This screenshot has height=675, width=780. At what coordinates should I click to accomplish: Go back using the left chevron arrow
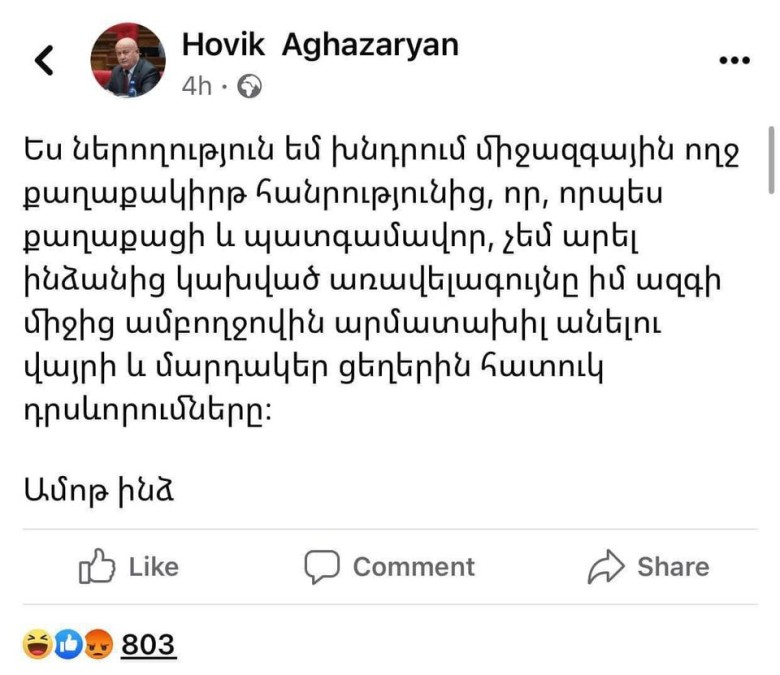point(44,60)
